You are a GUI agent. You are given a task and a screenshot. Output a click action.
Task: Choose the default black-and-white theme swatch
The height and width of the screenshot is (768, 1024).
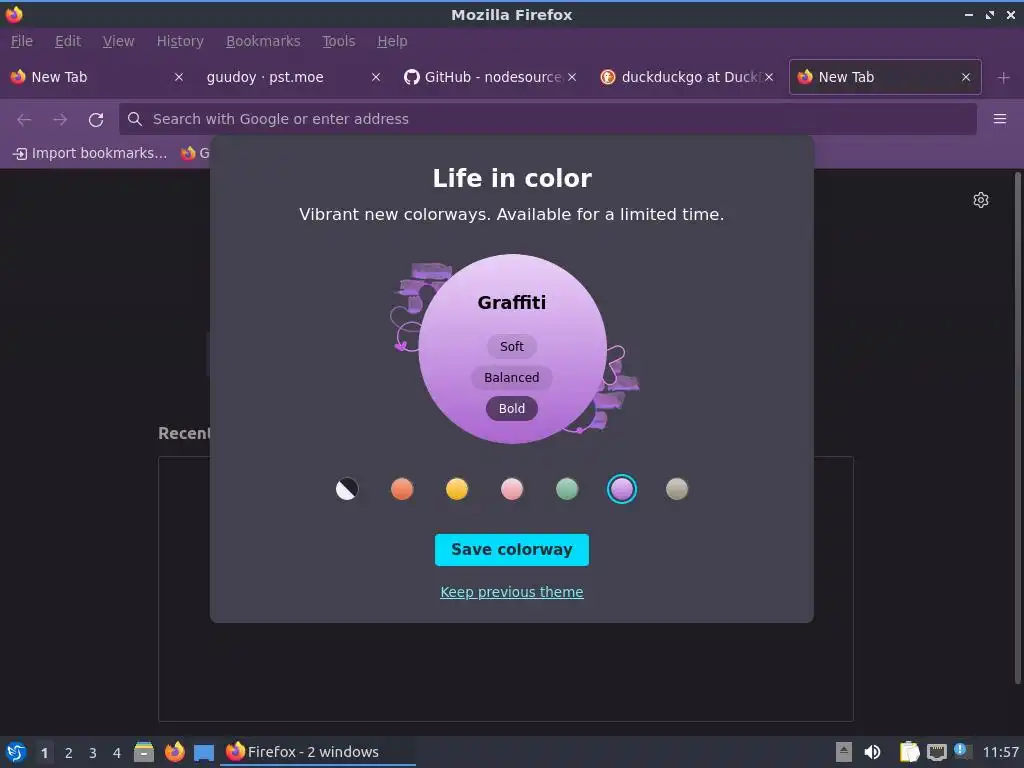click(347, 489)
